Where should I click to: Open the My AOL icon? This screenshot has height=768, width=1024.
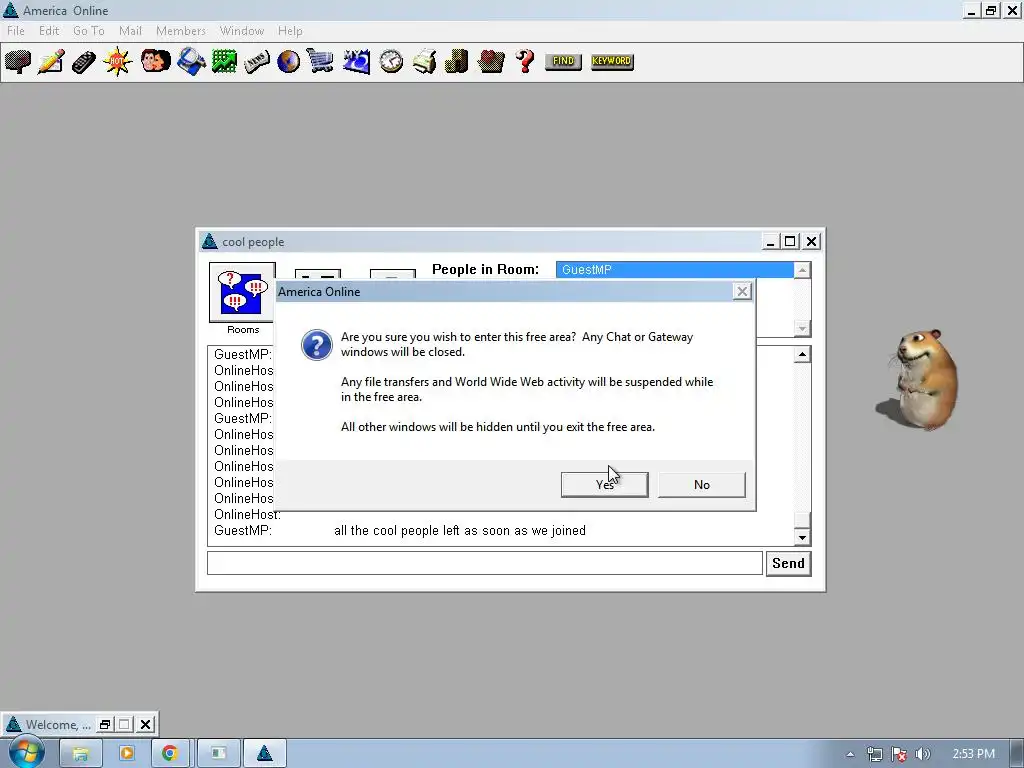357,61
